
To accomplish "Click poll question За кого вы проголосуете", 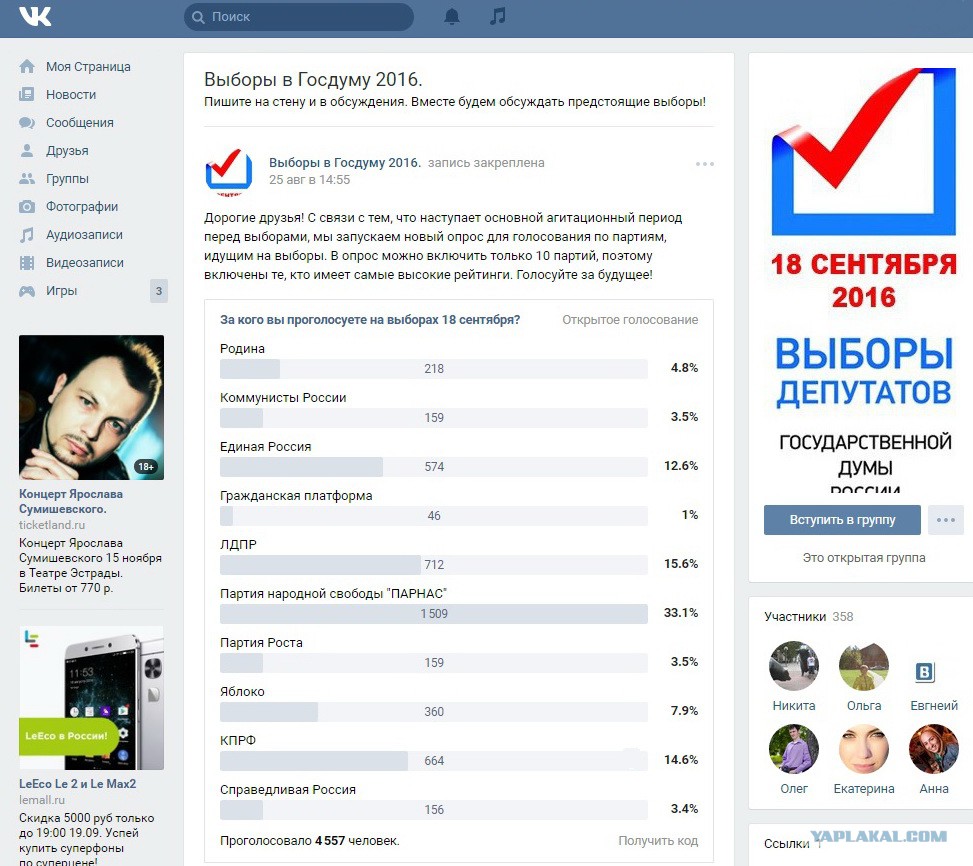I will 370,319.
